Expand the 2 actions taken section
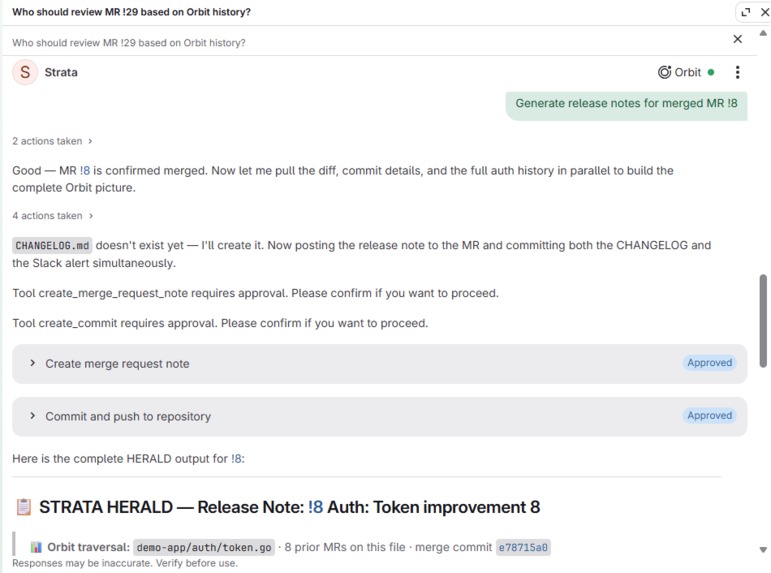The image size is (771, 573). 52,141
